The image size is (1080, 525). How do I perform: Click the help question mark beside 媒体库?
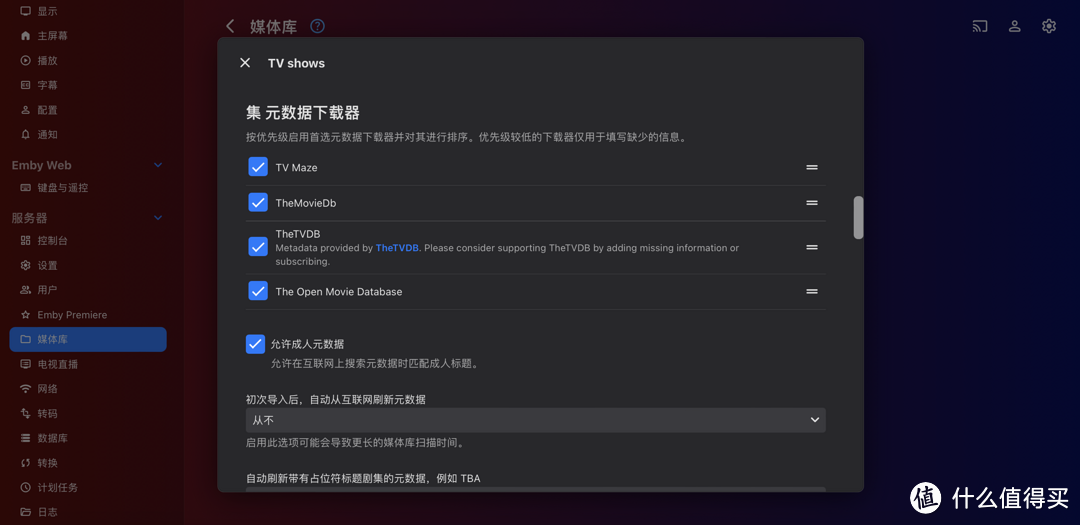(x=317, y=26)
